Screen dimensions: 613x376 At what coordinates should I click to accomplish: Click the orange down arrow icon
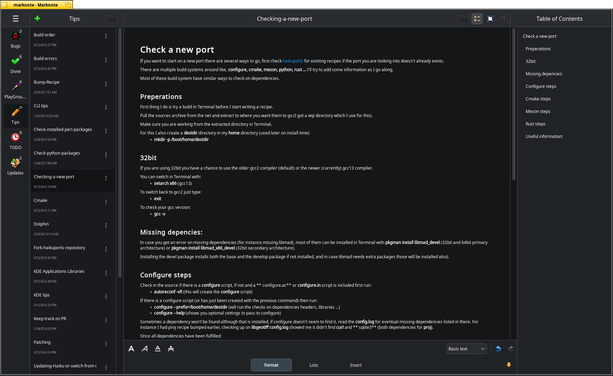click(x=509, y=365)
